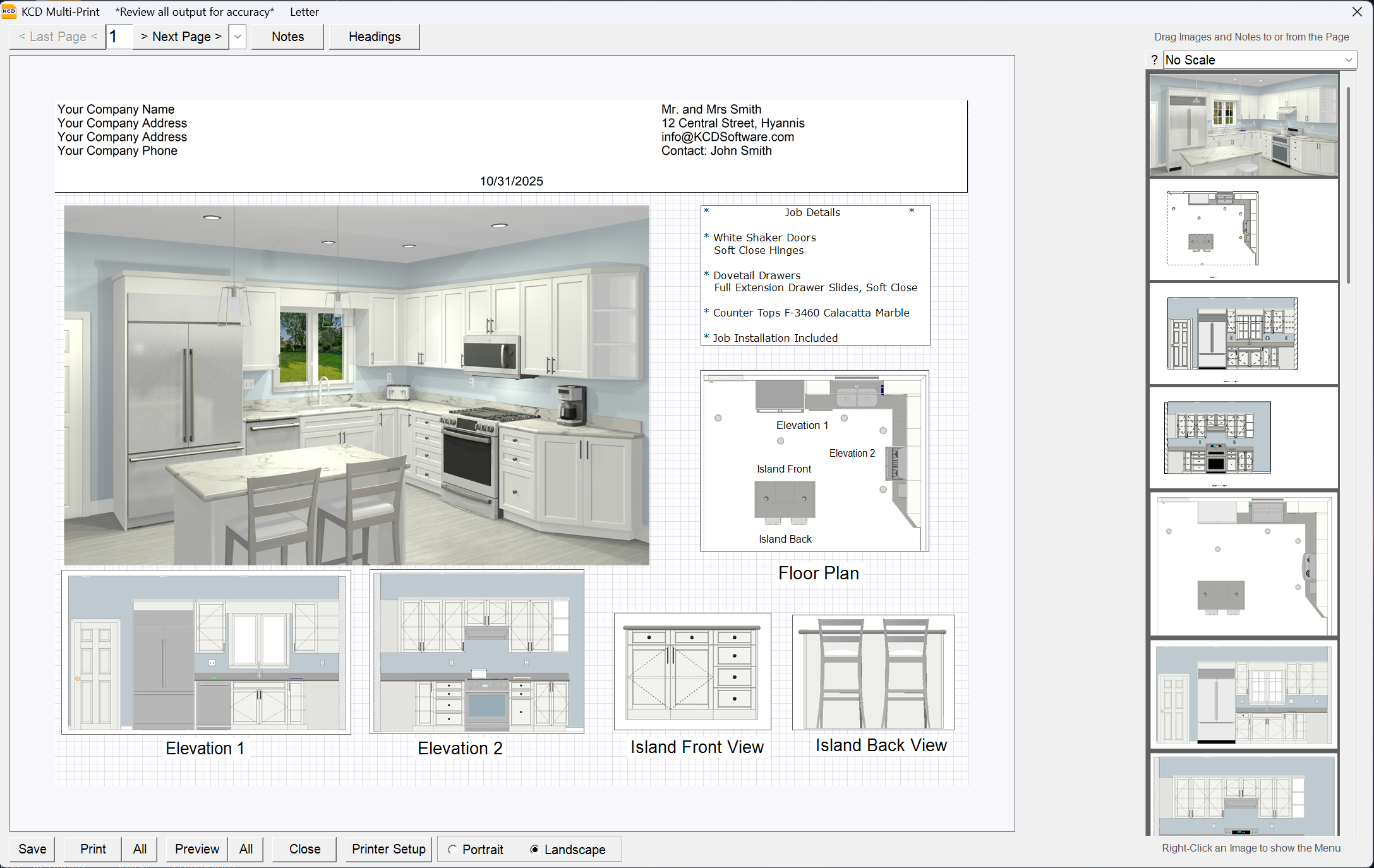Select the partially visible bottom thumbnail in sidebar
Viewport: 1374px width, 868px height.
(1243, 795)
